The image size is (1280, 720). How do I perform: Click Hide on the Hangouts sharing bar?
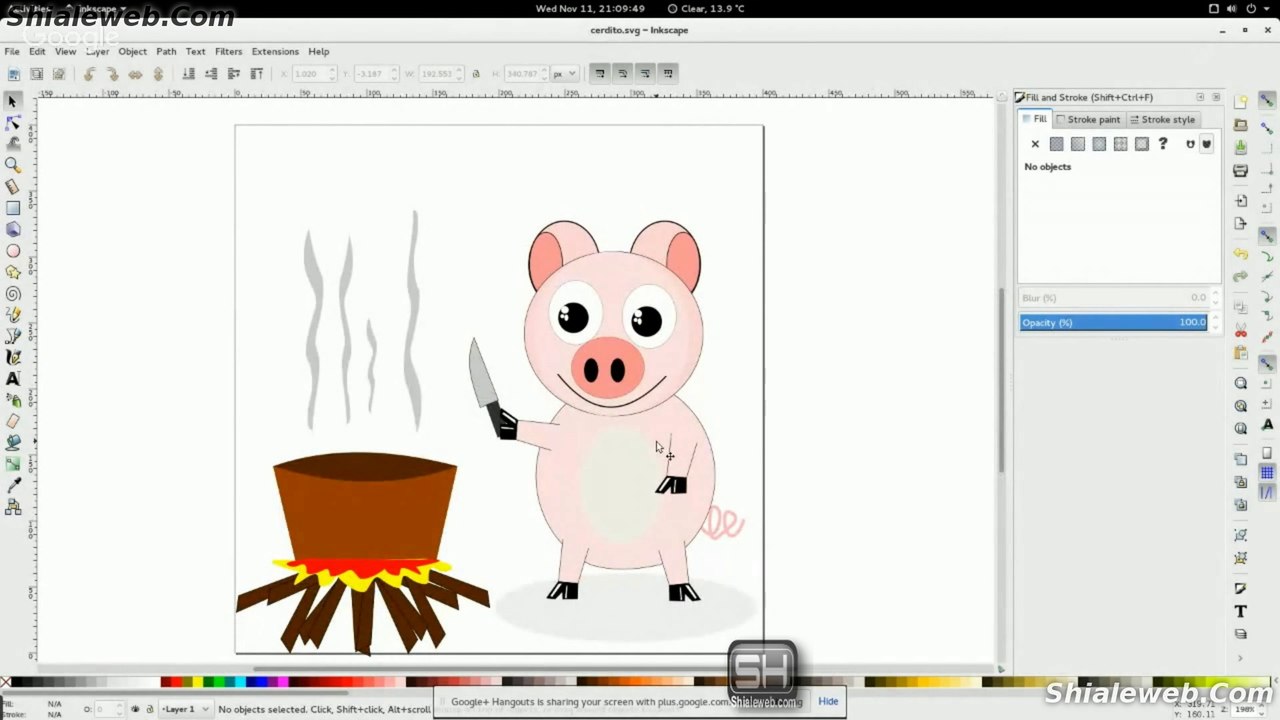pos(828,701)
